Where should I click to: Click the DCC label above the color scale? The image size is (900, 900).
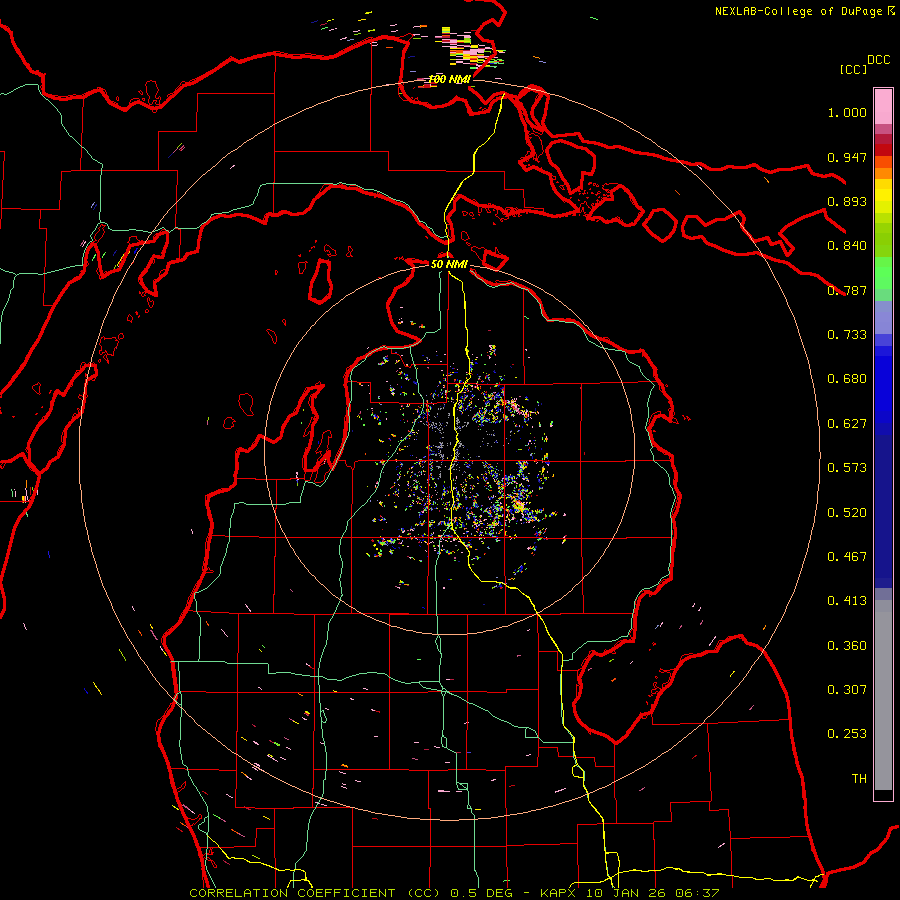pos(879,60)
